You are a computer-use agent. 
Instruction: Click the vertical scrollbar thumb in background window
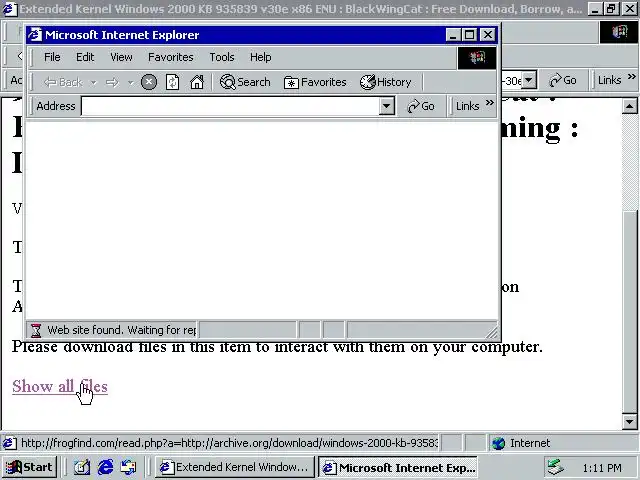tap(629, 312)
